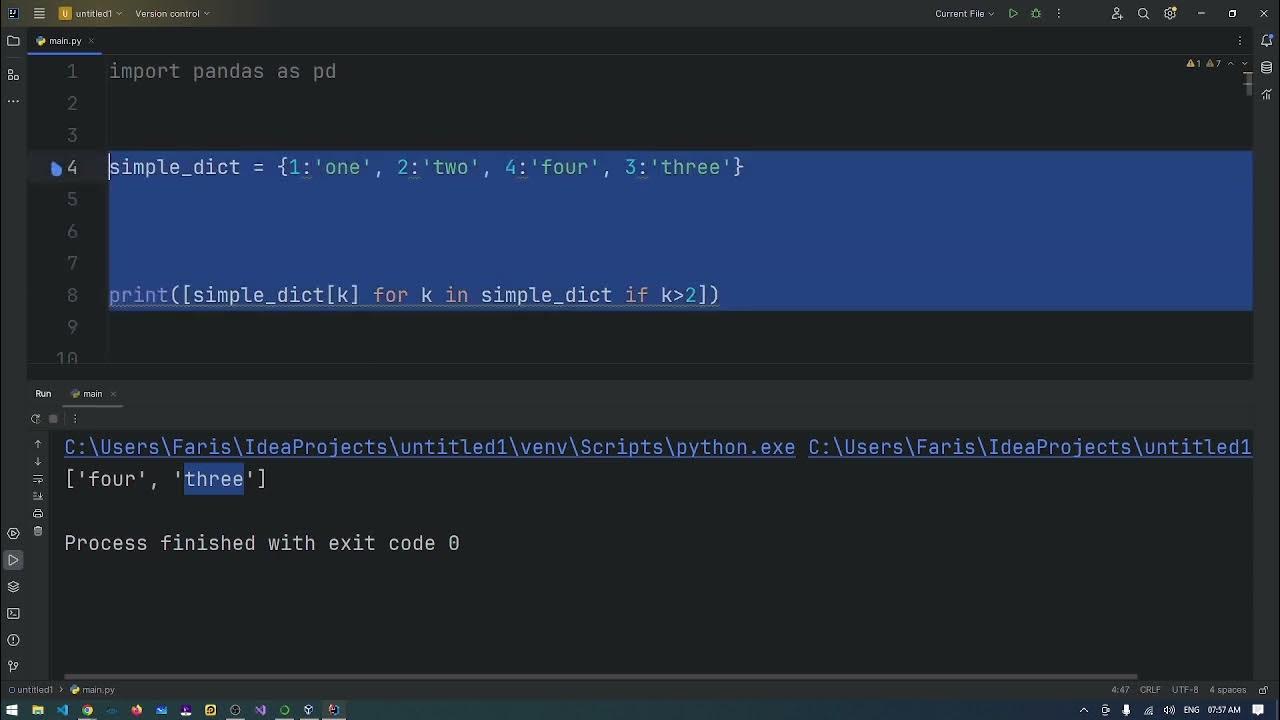Close the main.py editor tab

(x=91, y=41)
